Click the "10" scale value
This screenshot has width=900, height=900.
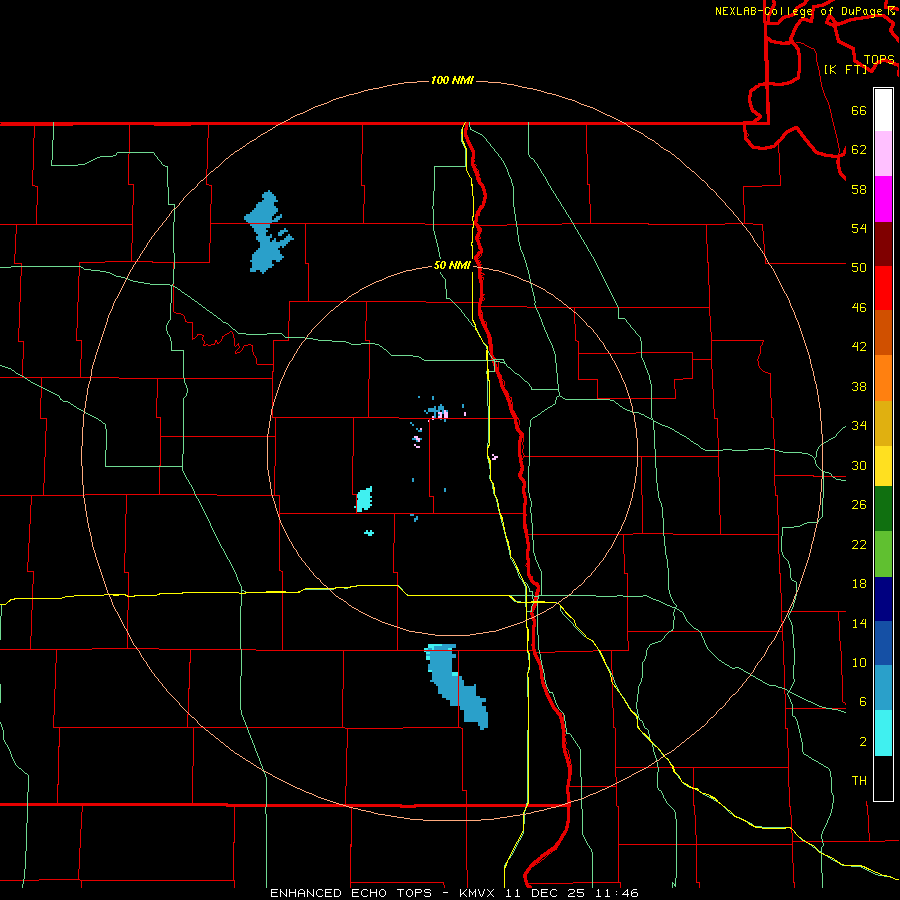[x=859, y=662]
